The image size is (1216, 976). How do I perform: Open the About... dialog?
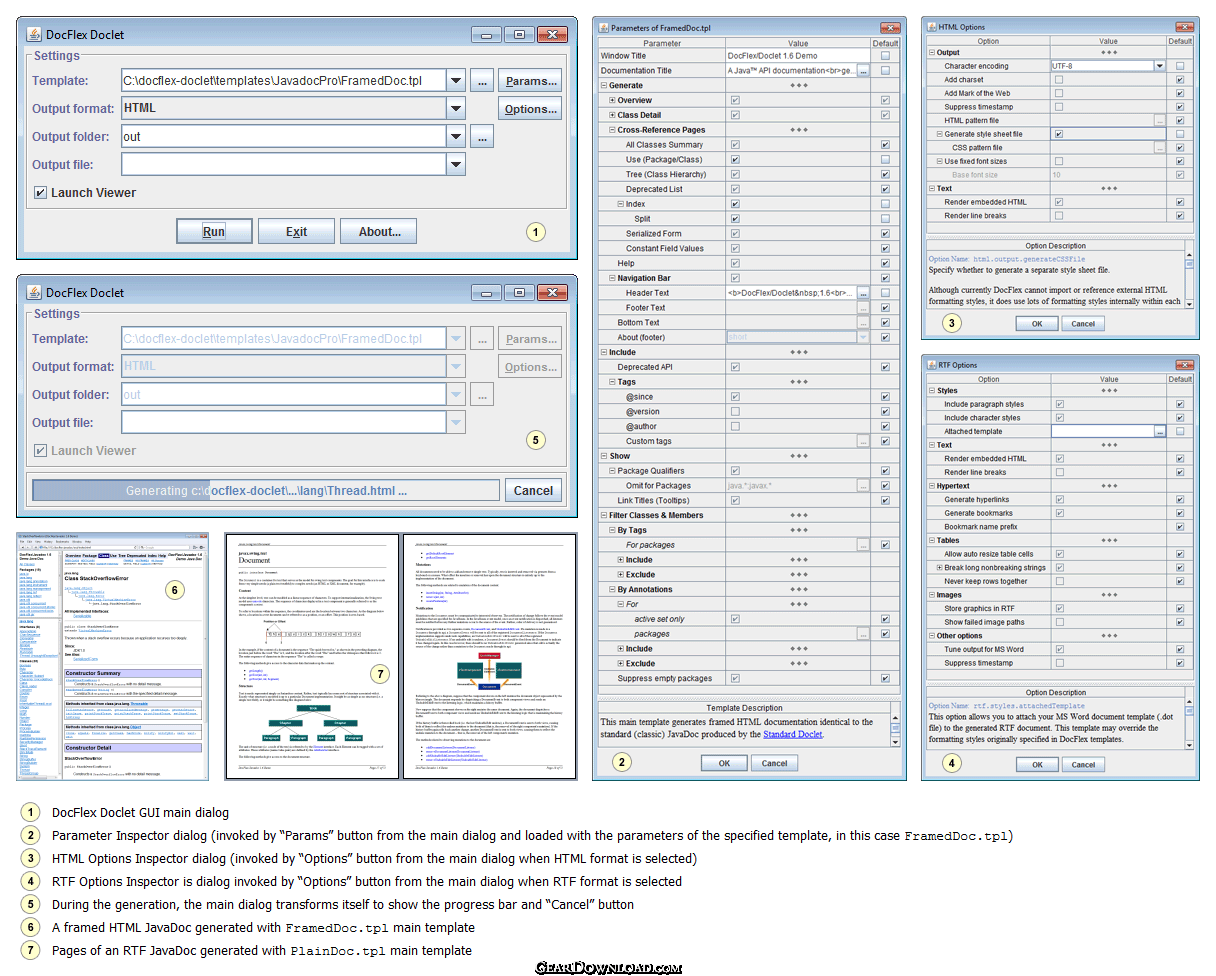[379, 231]
